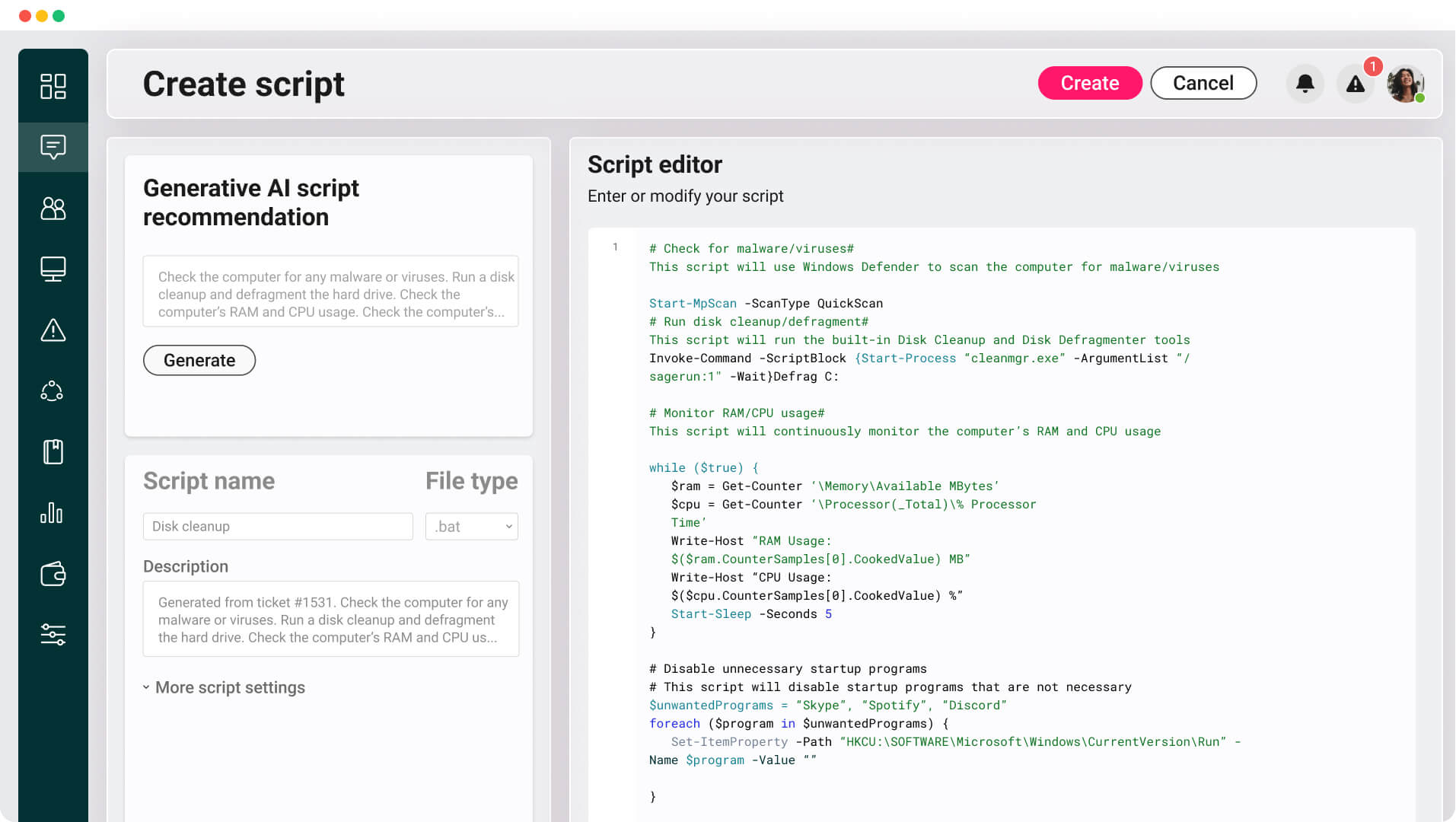Open the settings sliders icon in sidebar
The width and height of the screenshot is (1456, 822).
53,634
